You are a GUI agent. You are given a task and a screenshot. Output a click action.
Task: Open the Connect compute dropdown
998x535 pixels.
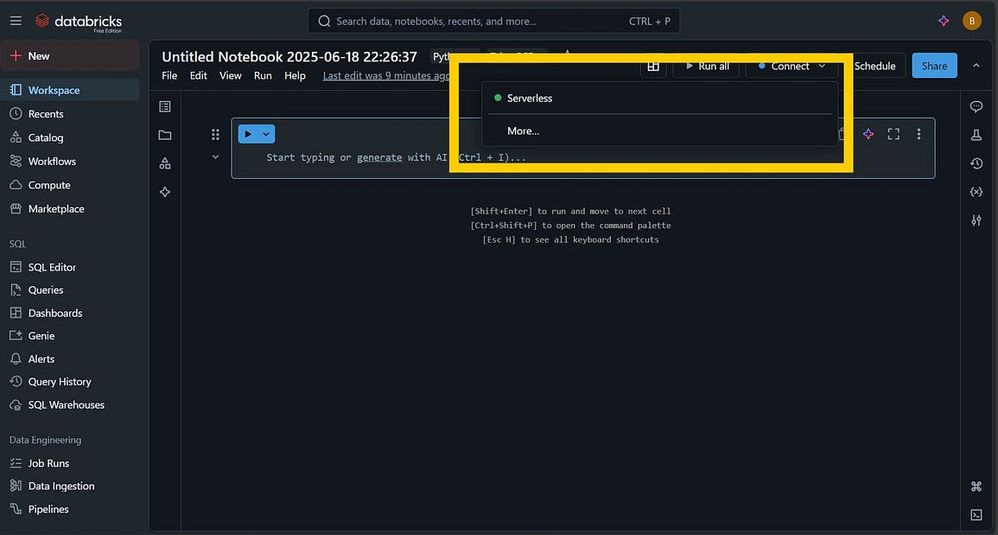(792, 66)
